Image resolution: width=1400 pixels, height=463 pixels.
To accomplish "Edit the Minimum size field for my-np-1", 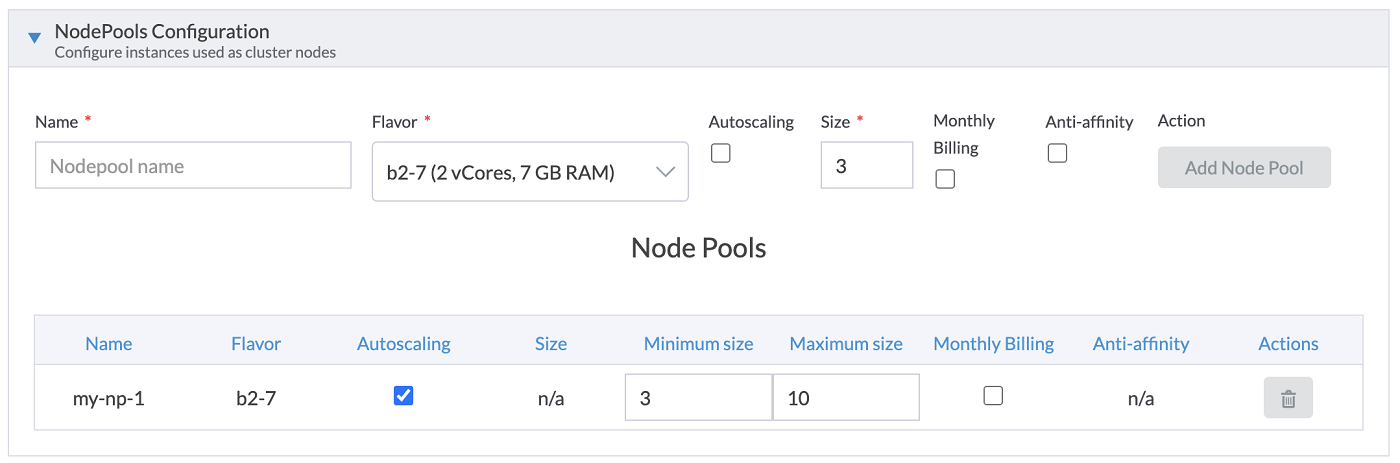I will coord(698,398).
